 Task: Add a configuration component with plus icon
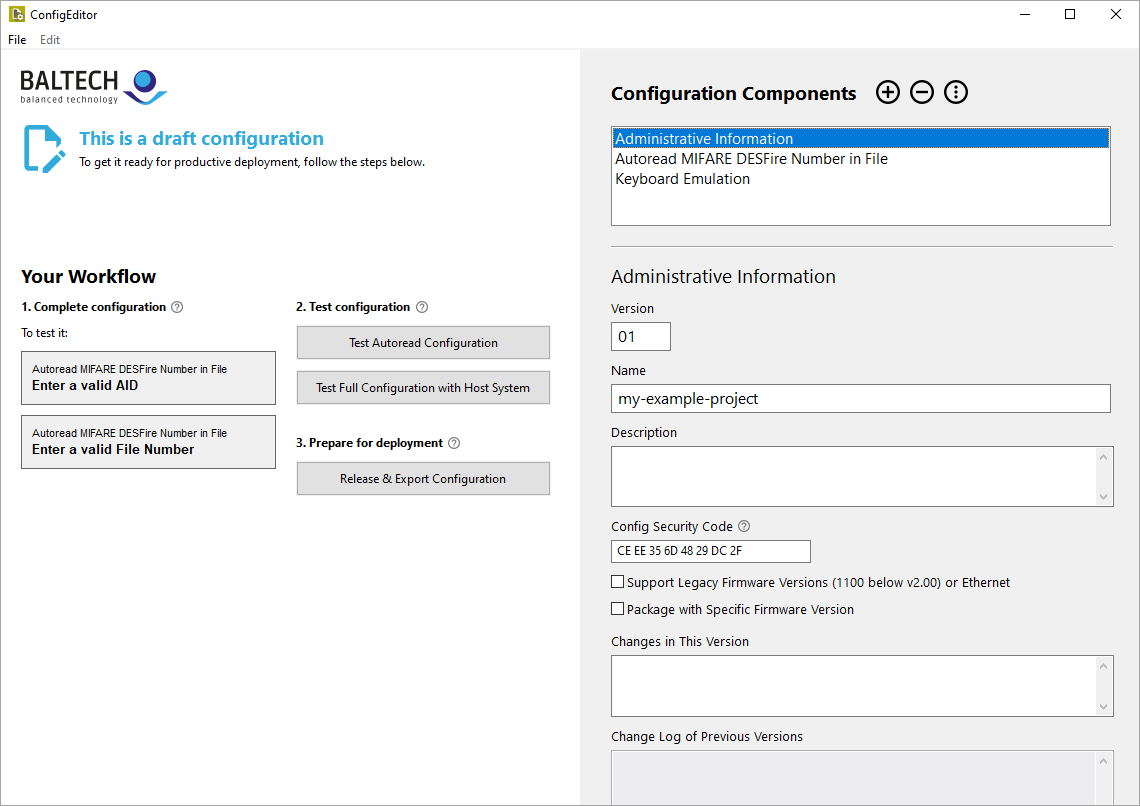(888, 92)
